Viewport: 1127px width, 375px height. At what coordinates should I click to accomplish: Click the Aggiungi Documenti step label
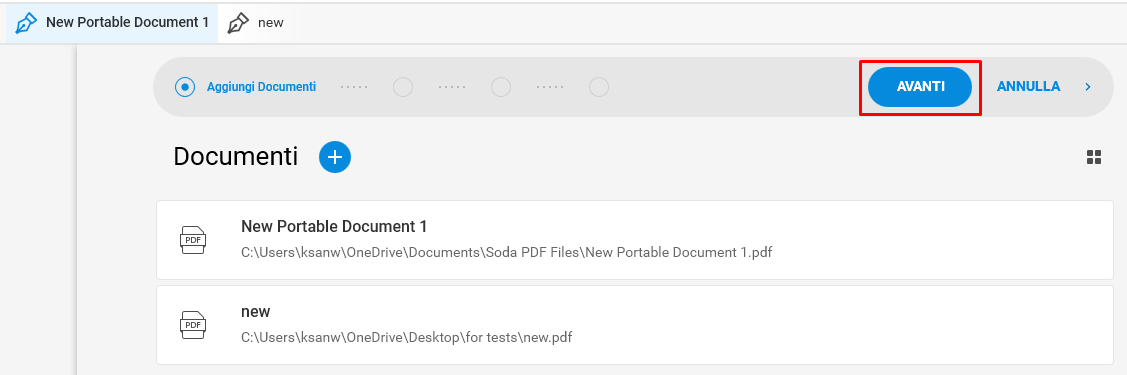[262, 87]
